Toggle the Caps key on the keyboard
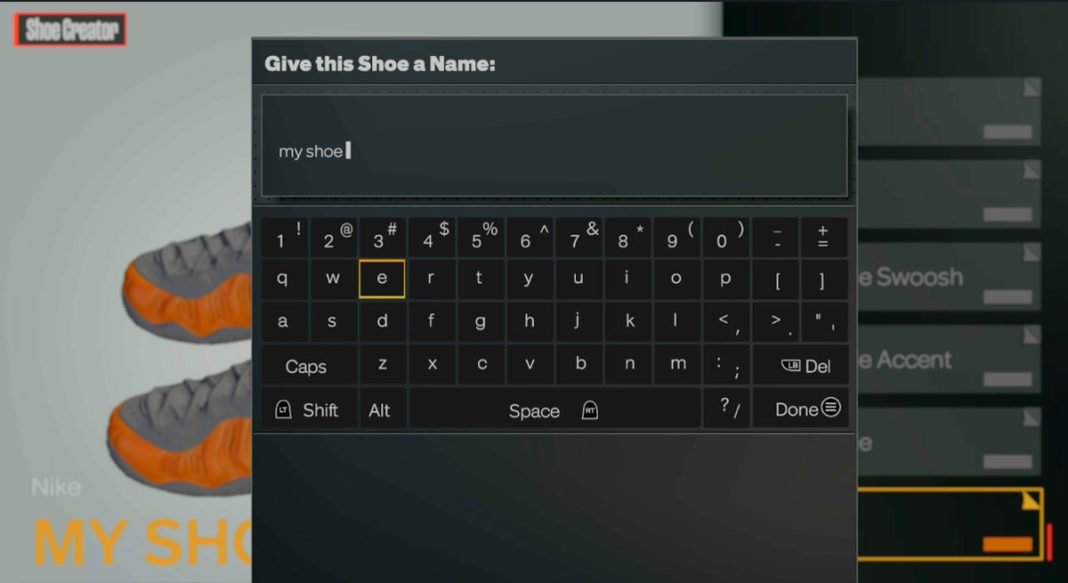The height and width of the screenshot is (583, 1068). click(x=307, y=366)
